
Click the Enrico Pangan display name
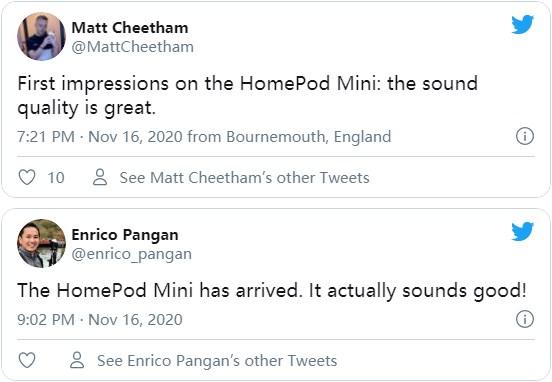point(125,235)
